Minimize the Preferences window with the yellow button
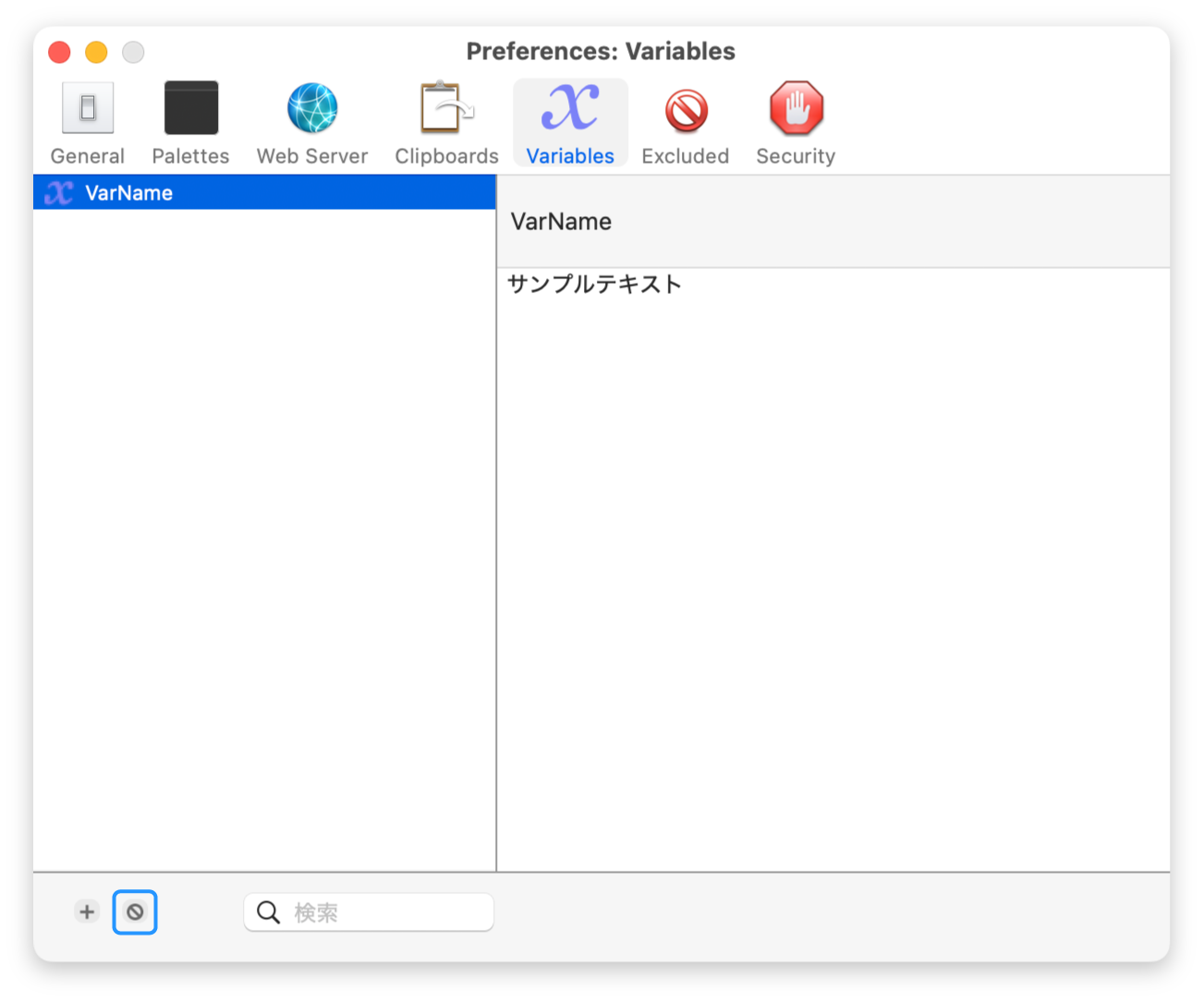The height and width of the screenshot is (1003, 1204). click(x=96, y=52)
